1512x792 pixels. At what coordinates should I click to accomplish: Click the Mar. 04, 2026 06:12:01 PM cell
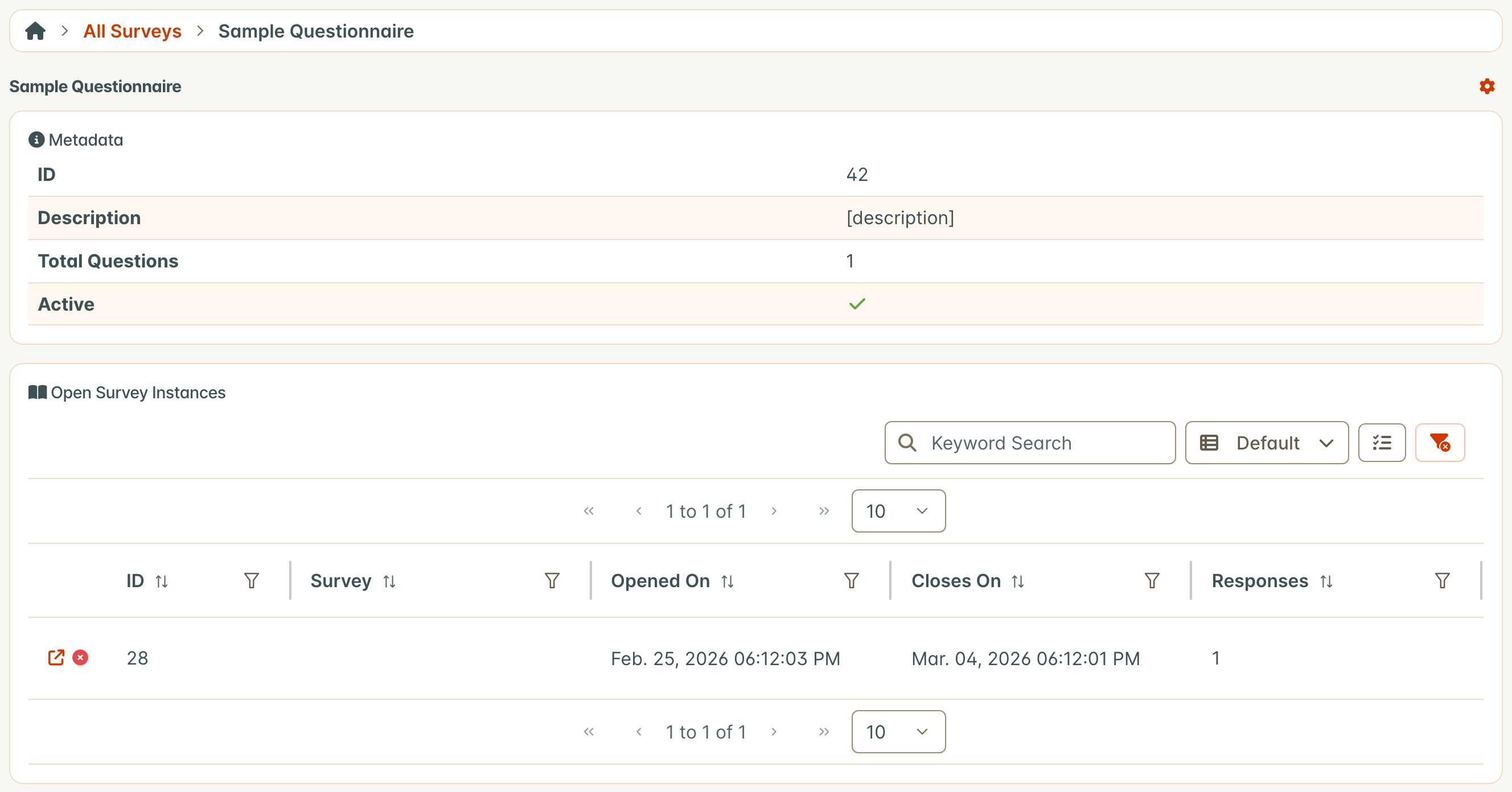(x=1025, y=658)
